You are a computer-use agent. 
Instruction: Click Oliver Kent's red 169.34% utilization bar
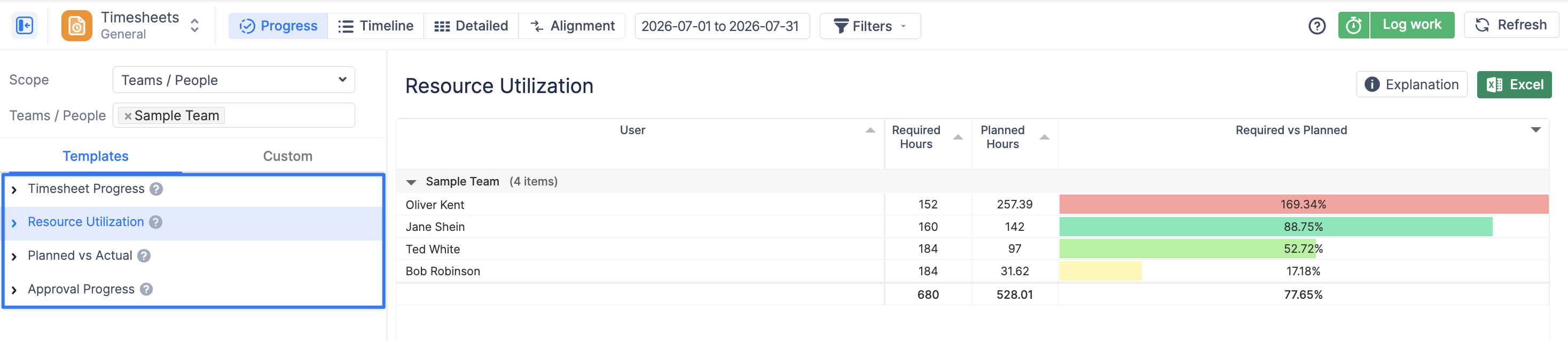coord(1303,205)
